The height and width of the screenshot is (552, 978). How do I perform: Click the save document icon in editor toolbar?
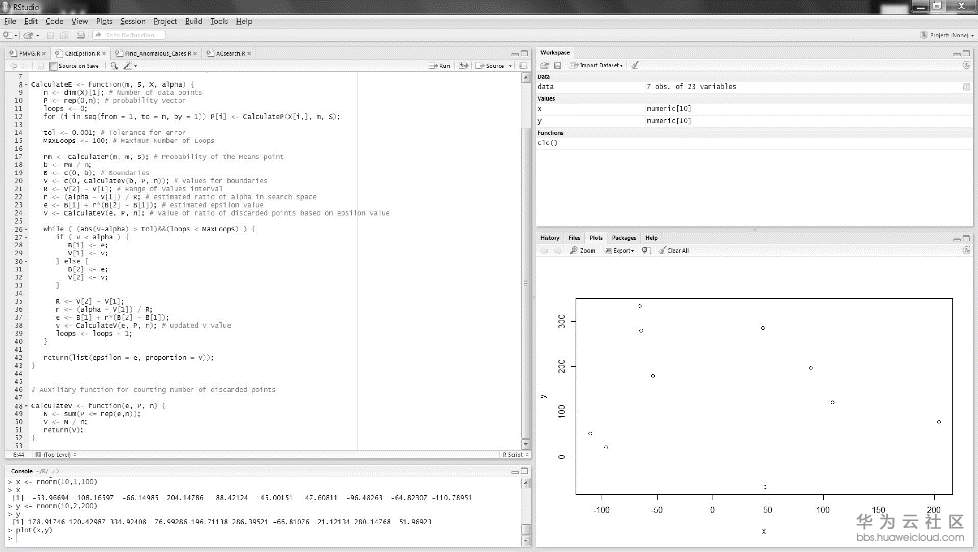coord(41,65)
